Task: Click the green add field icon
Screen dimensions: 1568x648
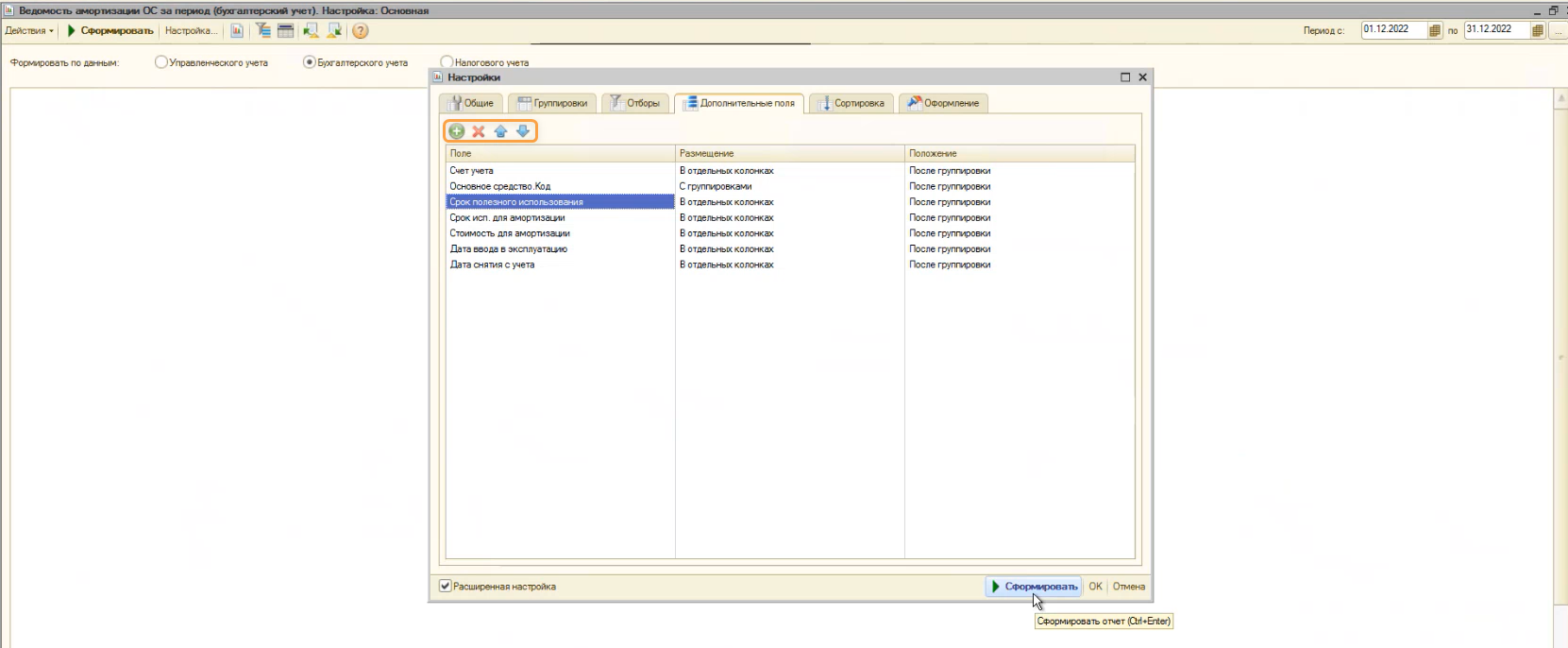Action: coord(457,131)
